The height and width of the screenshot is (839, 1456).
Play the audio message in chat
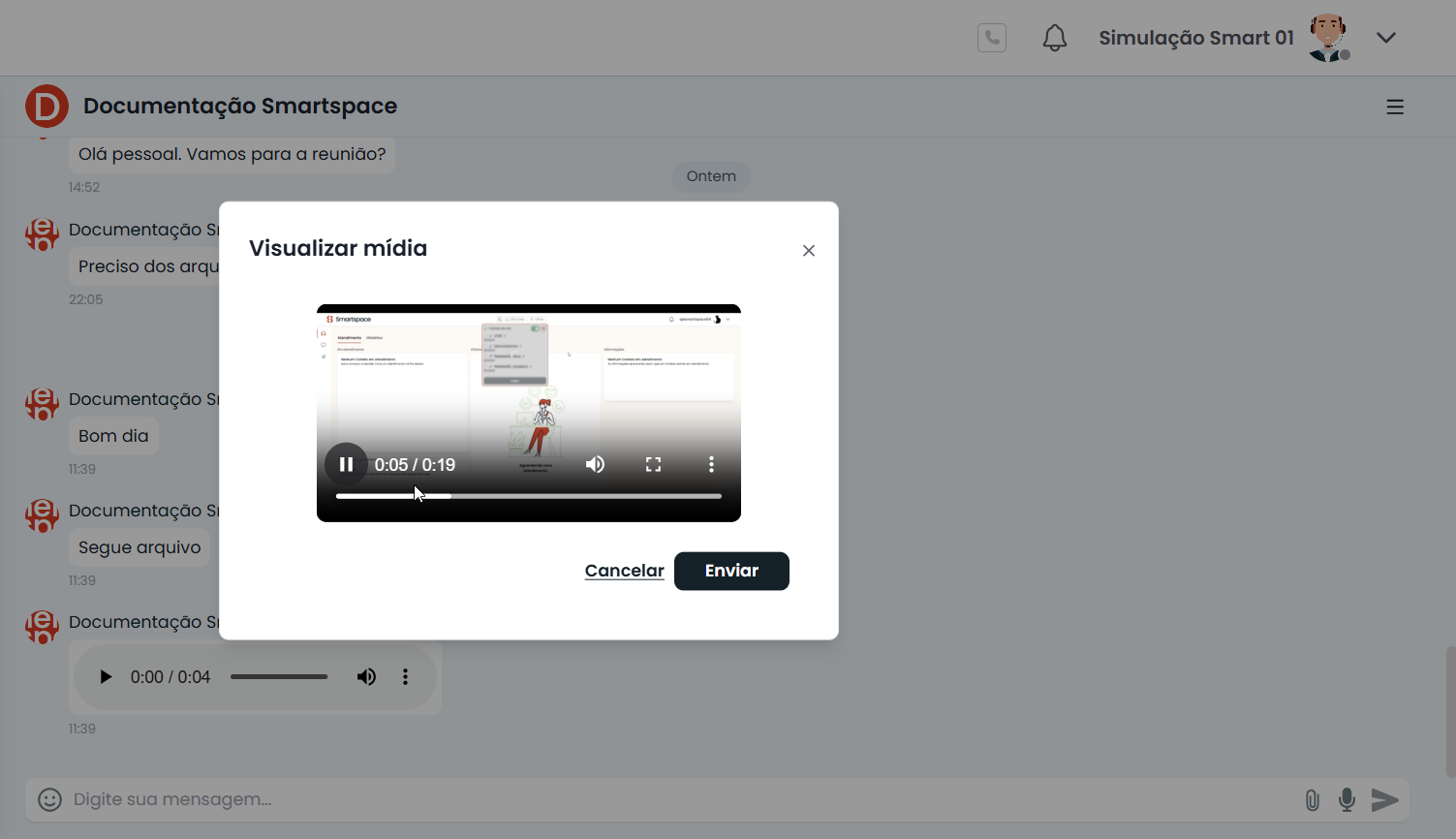106,677
